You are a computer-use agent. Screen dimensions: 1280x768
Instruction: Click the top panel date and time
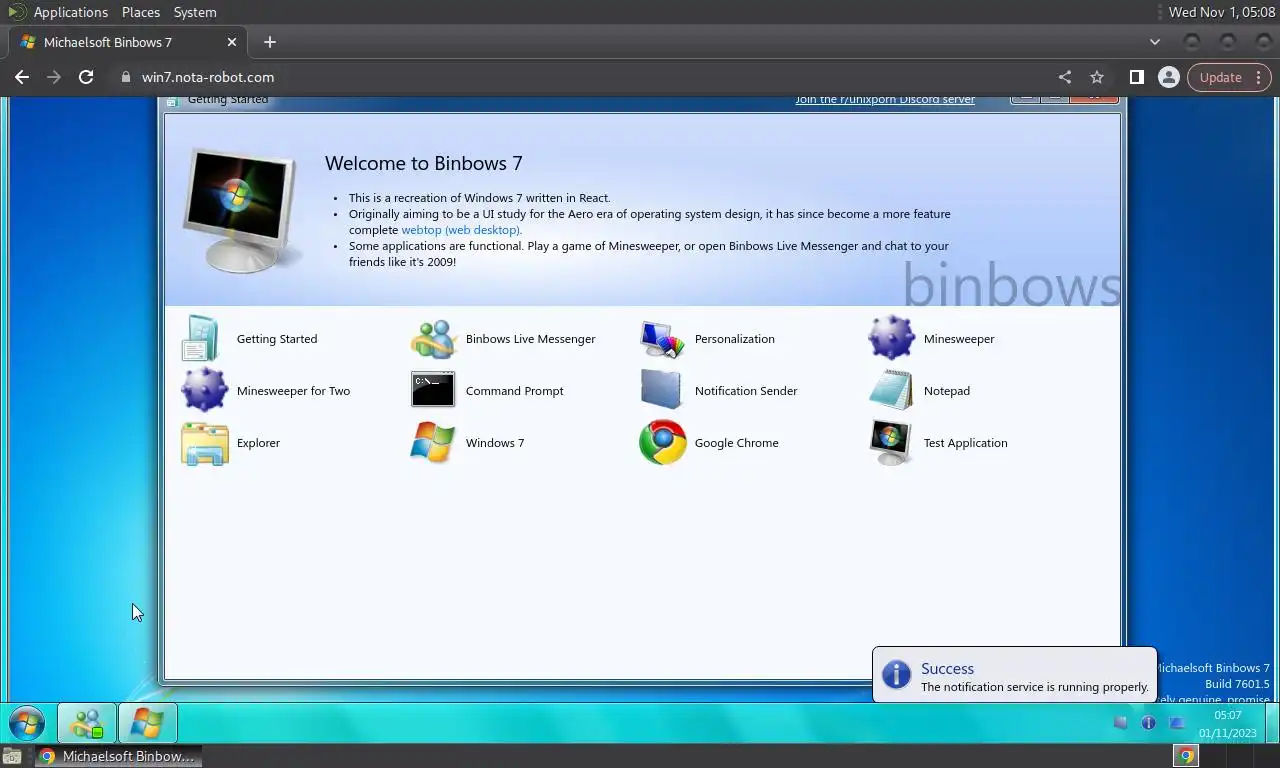click(x=1222, y=12)
